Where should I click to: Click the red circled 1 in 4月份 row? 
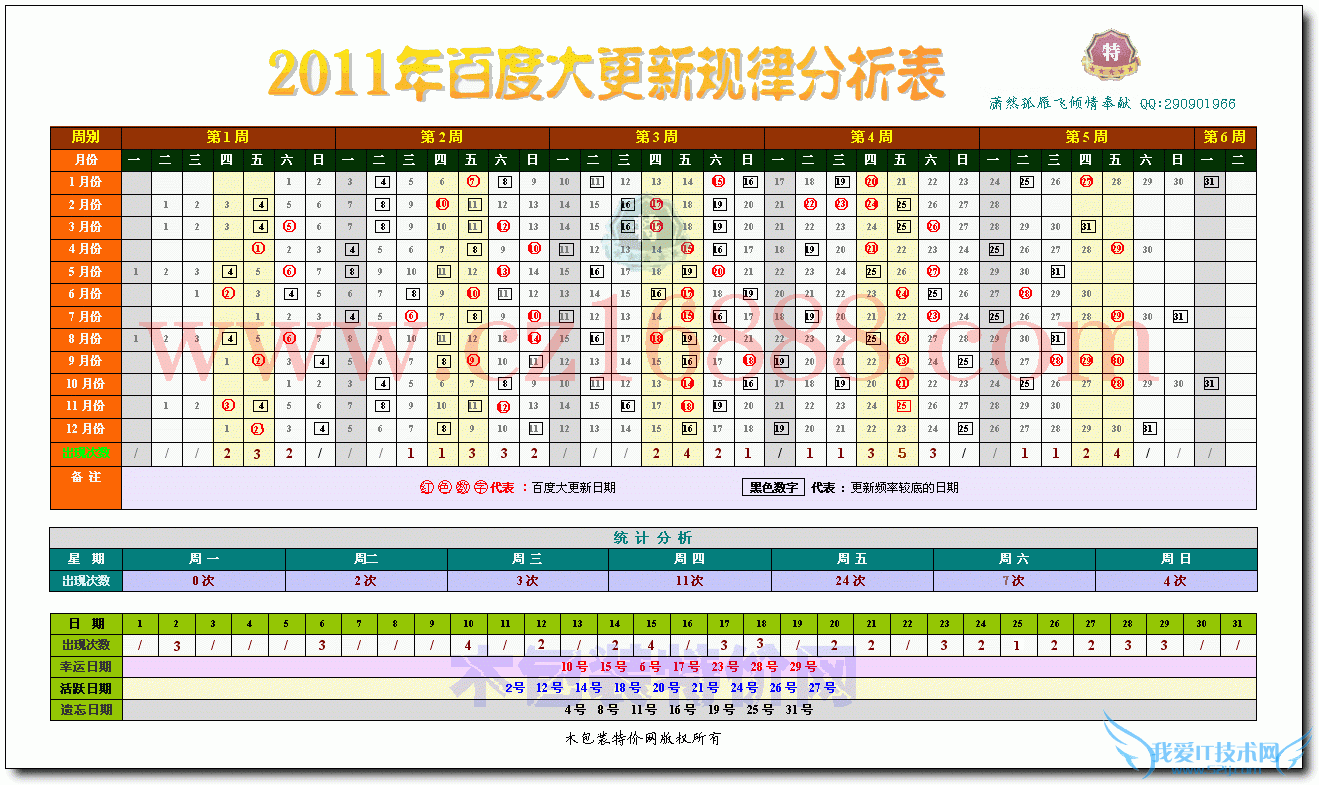pyautogui.click(x=259, y=249)
